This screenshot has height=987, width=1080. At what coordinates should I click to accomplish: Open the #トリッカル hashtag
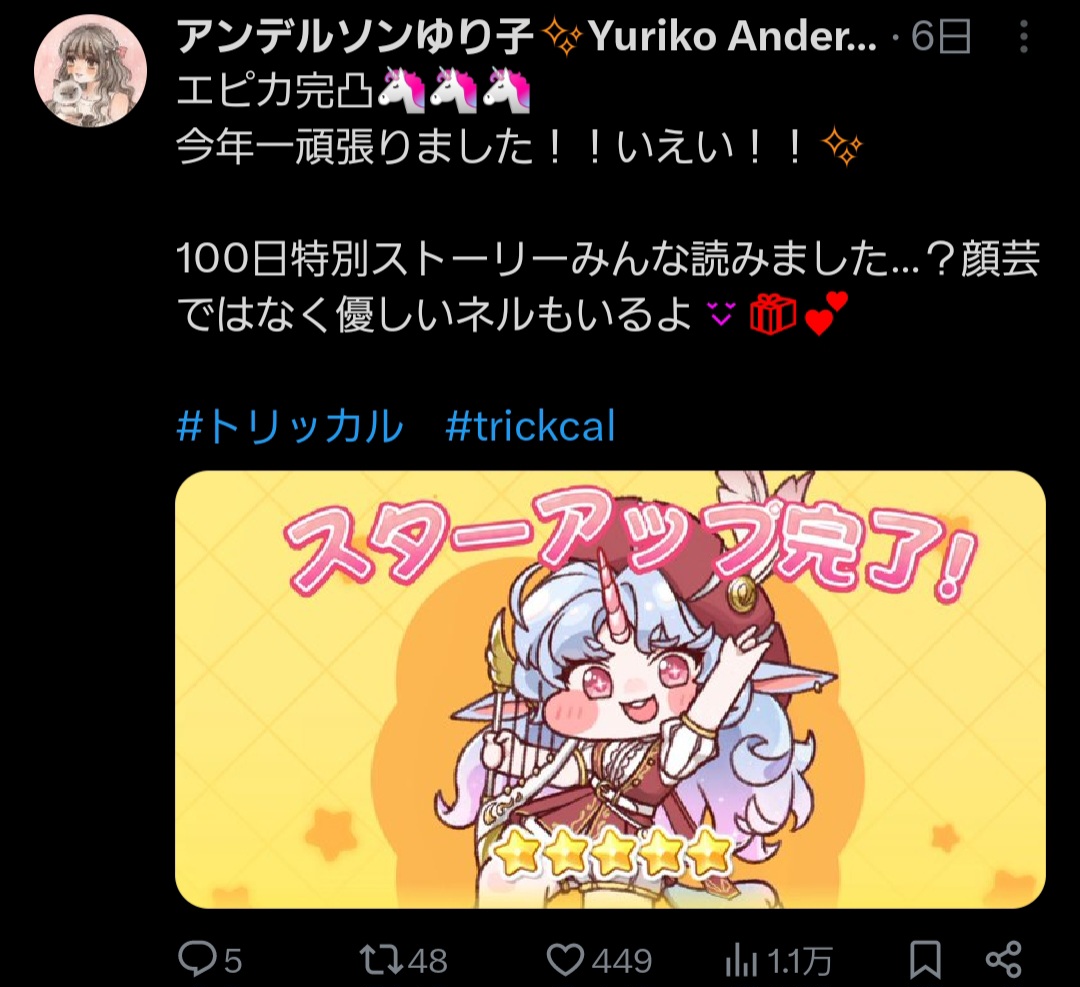[x=290, y=426]
